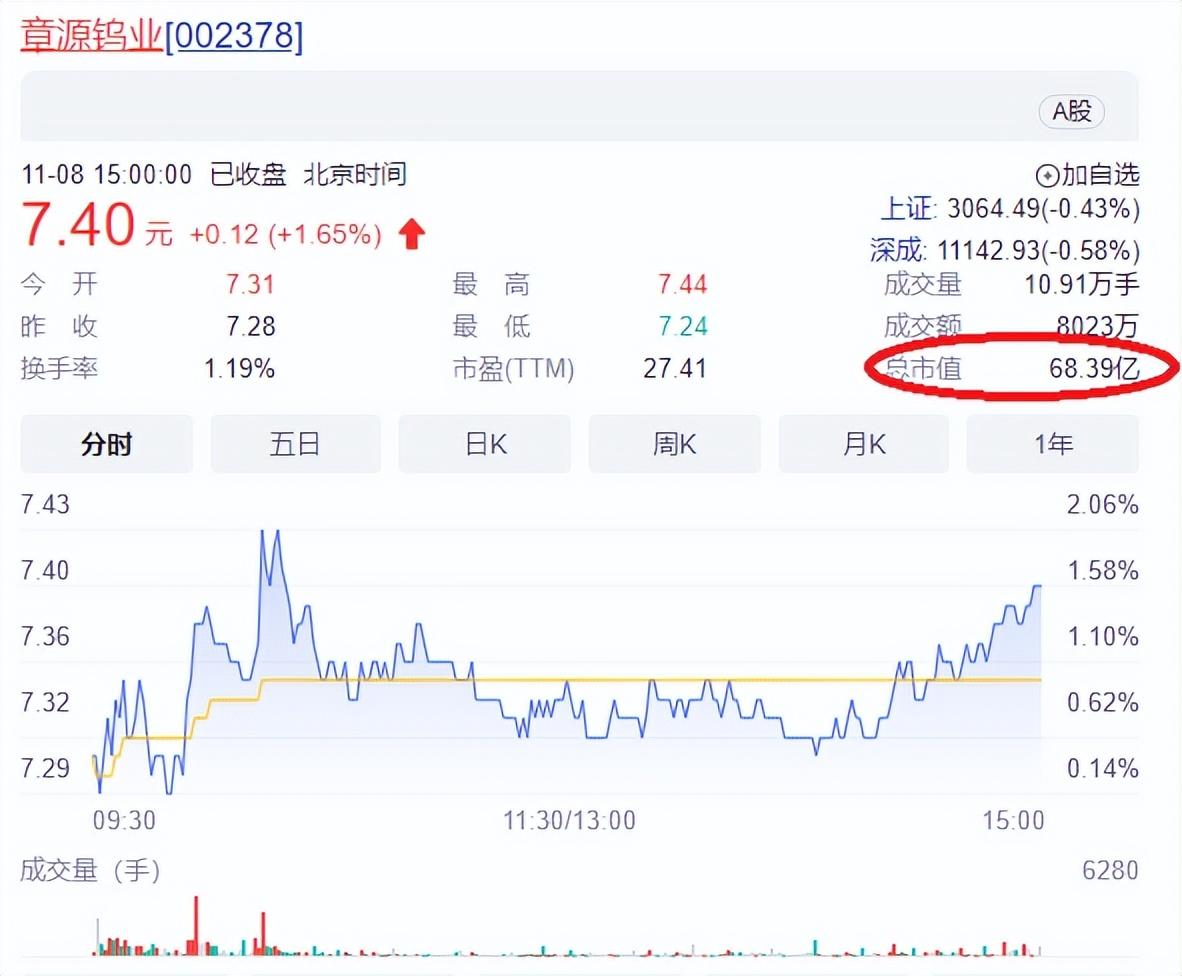1182x976 pixels.
Task: Click the 15:00 time axis label
Action: click(1013, 820)
